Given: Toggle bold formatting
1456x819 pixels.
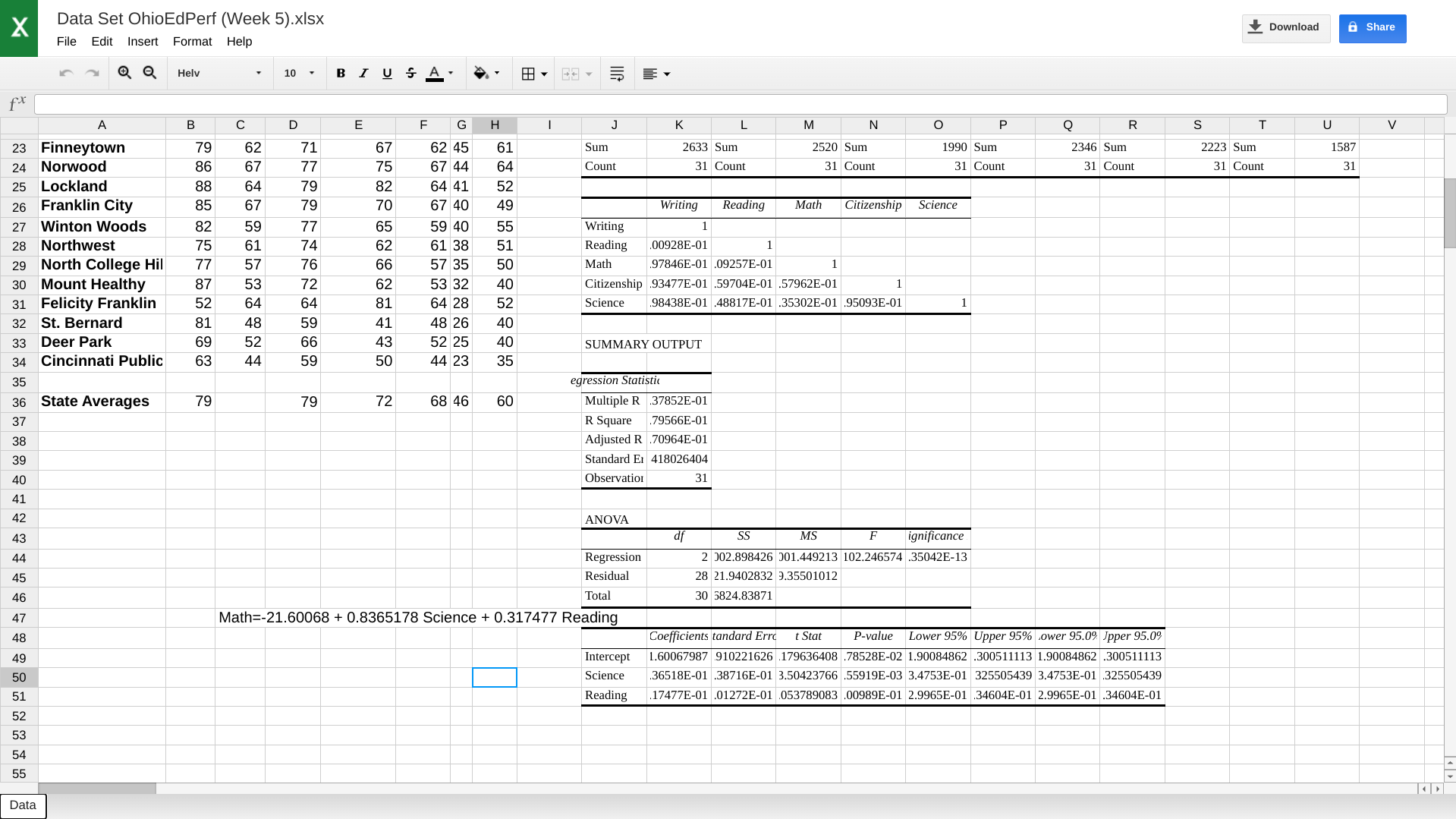Looking at the screenshot, I should 341,74.
